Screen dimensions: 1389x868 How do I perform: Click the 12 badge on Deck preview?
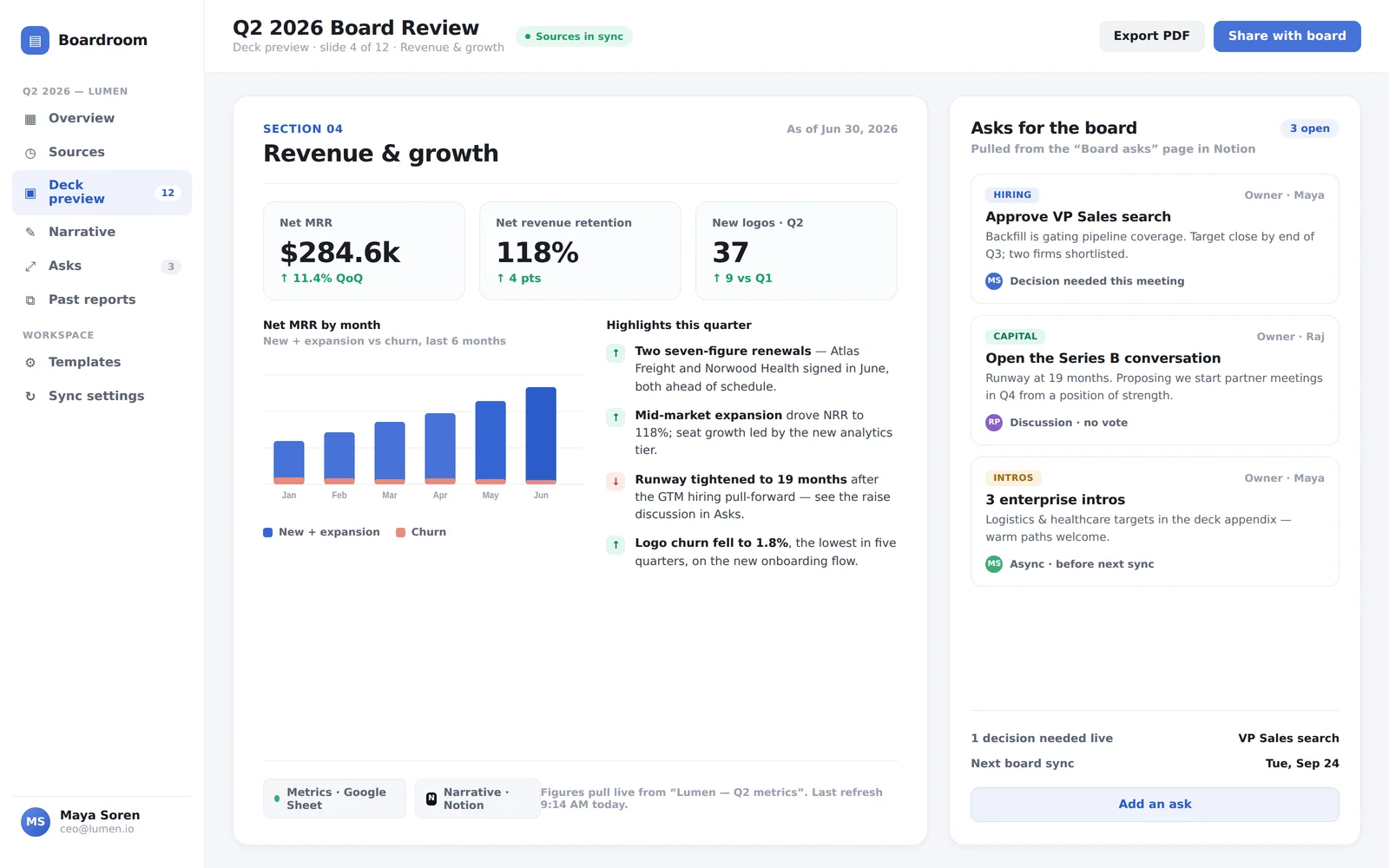point(168,193)
